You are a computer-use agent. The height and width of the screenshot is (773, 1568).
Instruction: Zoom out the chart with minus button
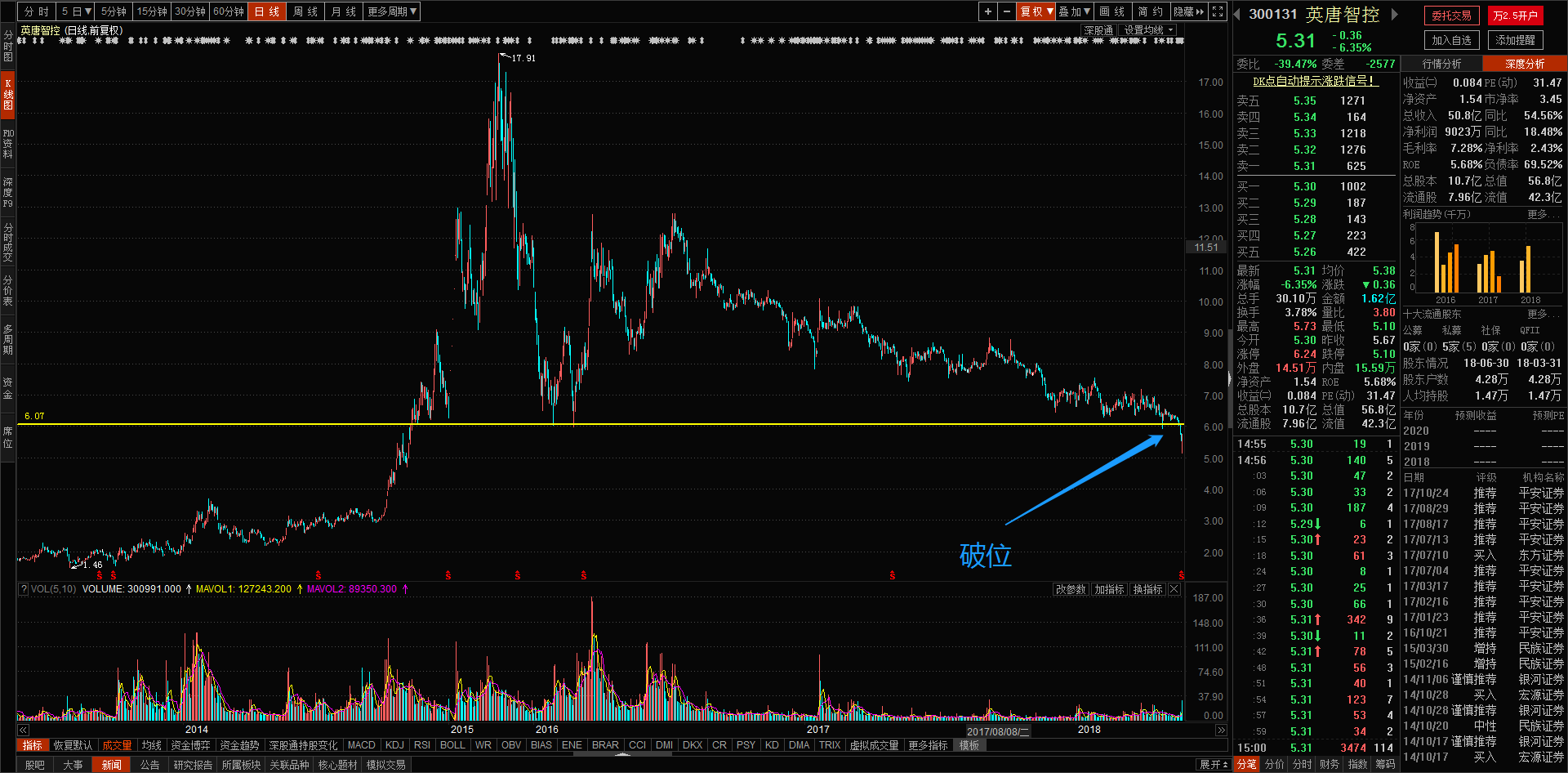pyautogui.click(x=1006, y=11)
